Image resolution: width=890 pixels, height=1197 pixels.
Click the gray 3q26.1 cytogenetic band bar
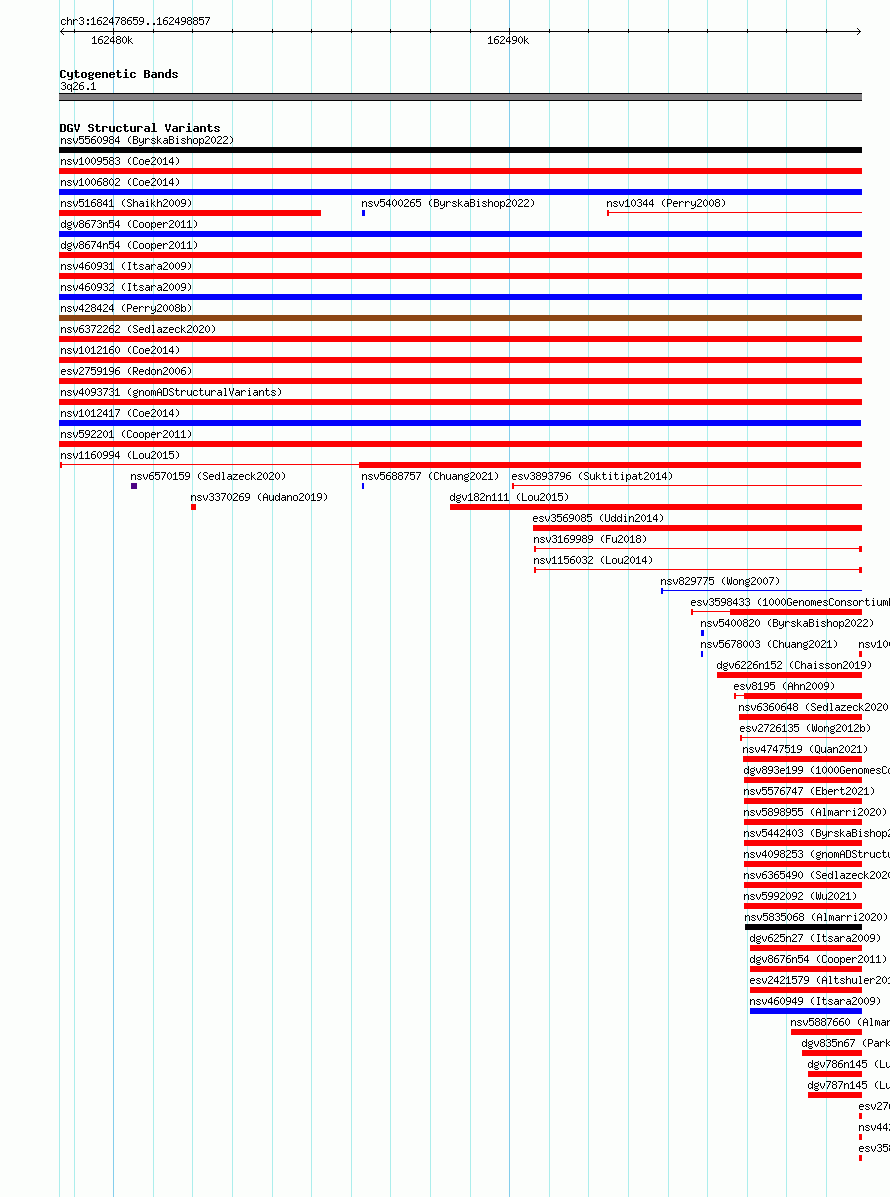(460, 97)
